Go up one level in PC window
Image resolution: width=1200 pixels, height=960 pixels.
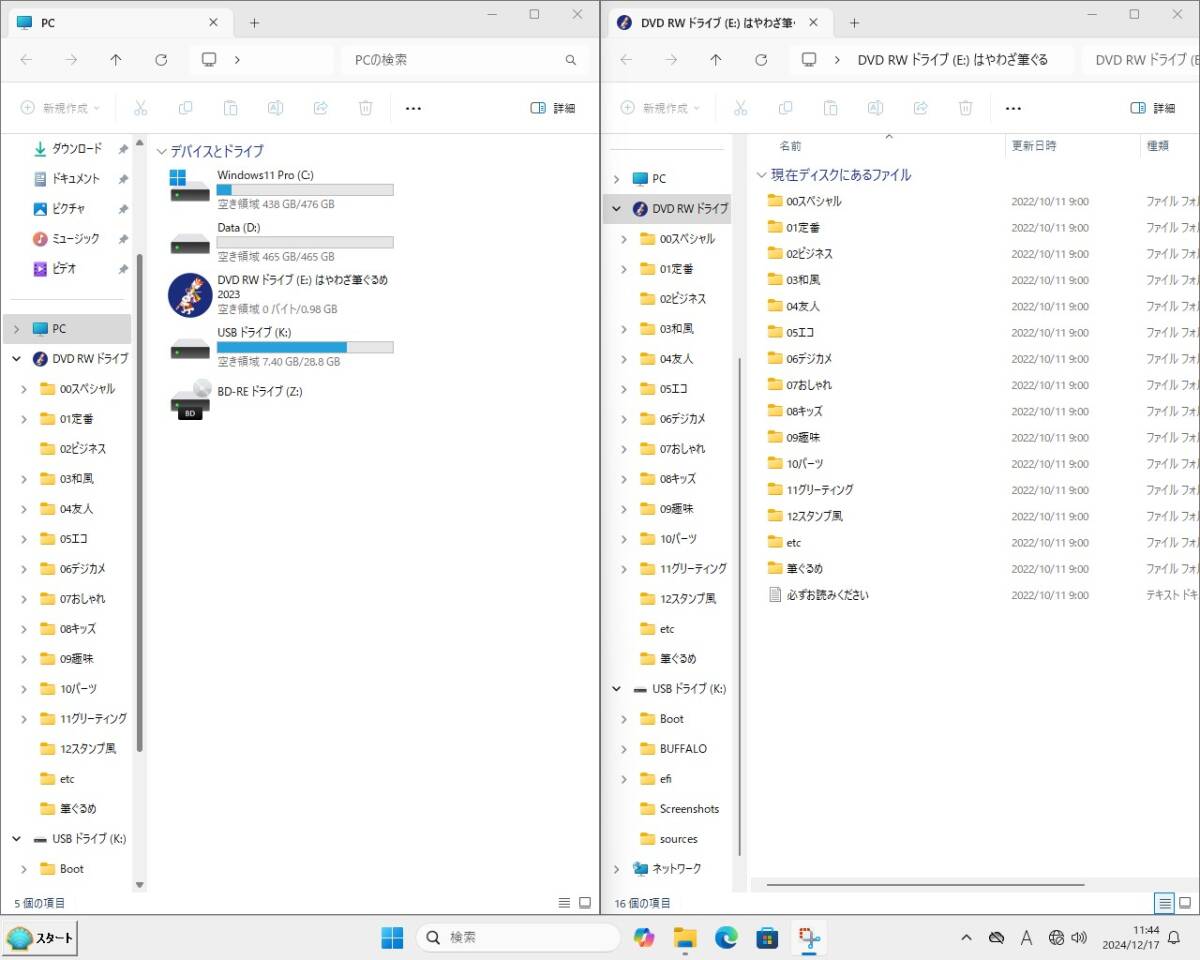coord(116,60)
